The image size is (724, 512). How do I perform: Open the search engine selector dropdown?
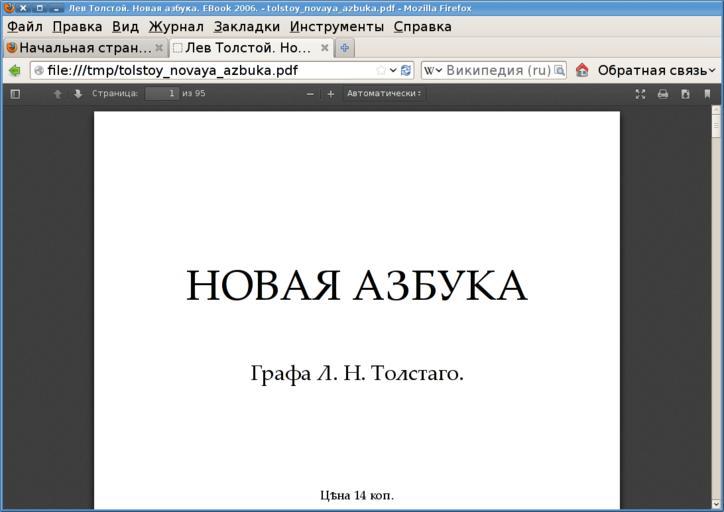[x=433, y=70]
